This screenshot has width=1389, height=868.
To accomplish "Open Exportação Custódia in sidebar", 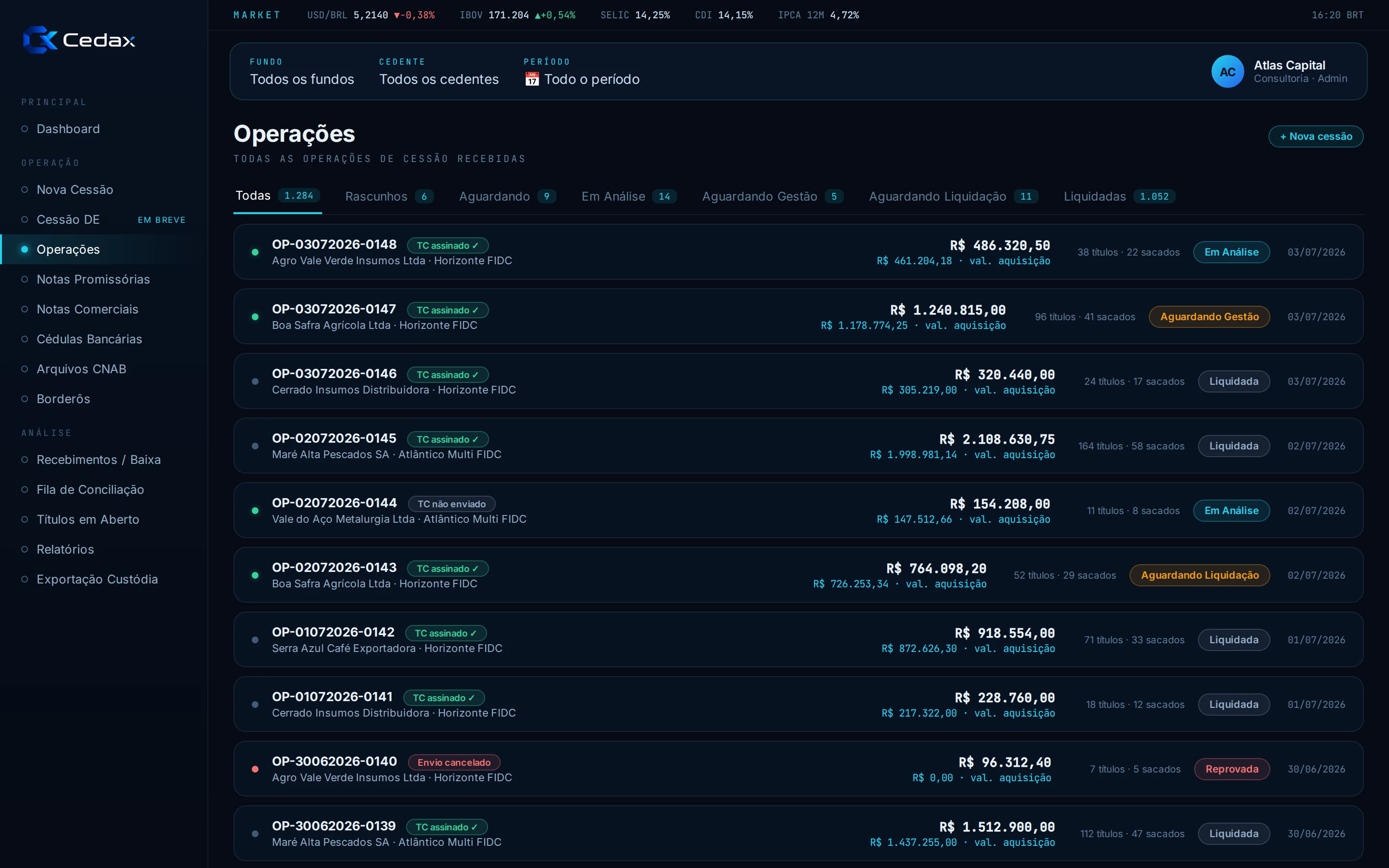I will tap(103, 579).
